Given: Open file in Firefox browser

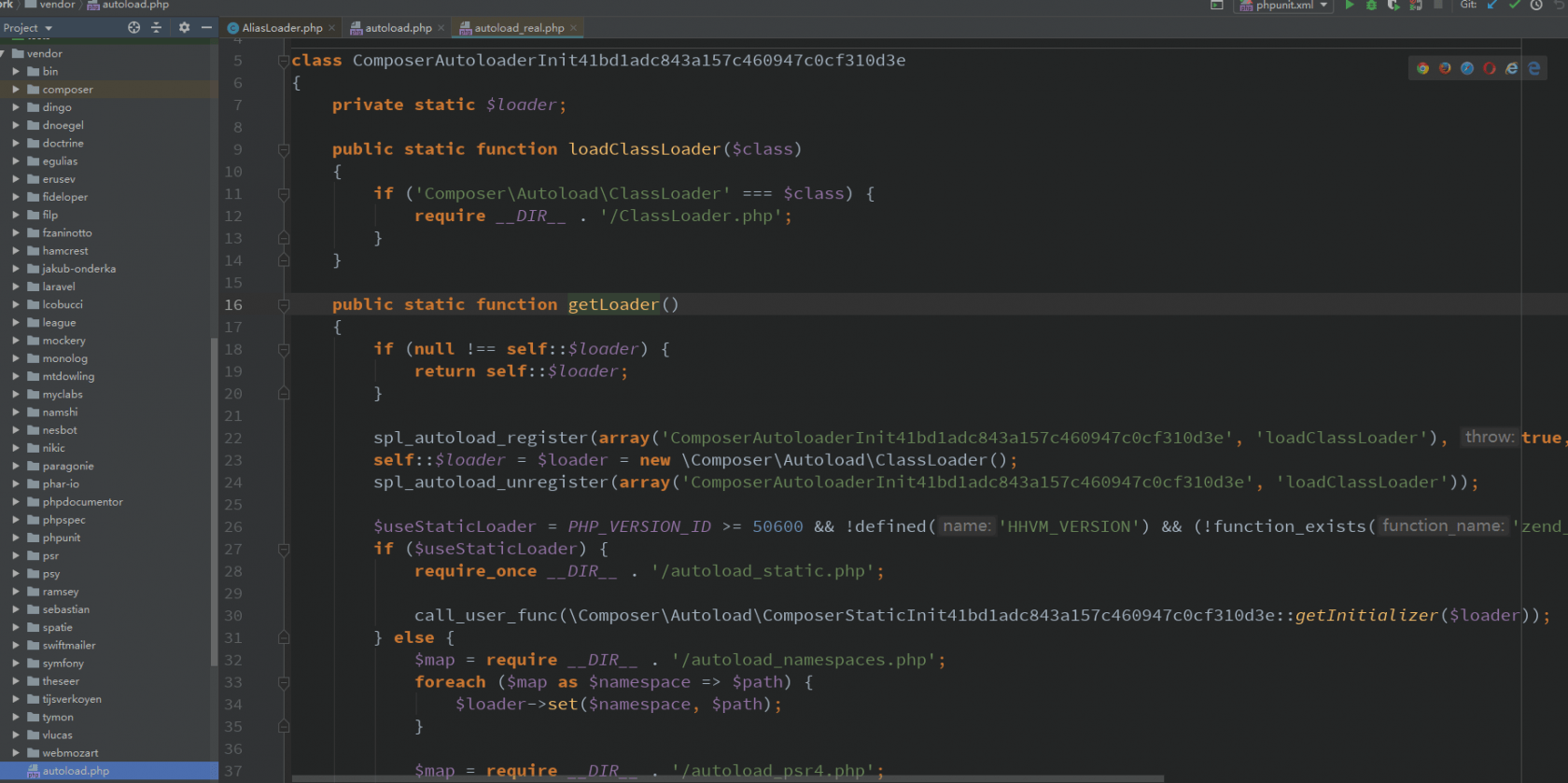Looking at the screenshot, I should pos(1445,68).
